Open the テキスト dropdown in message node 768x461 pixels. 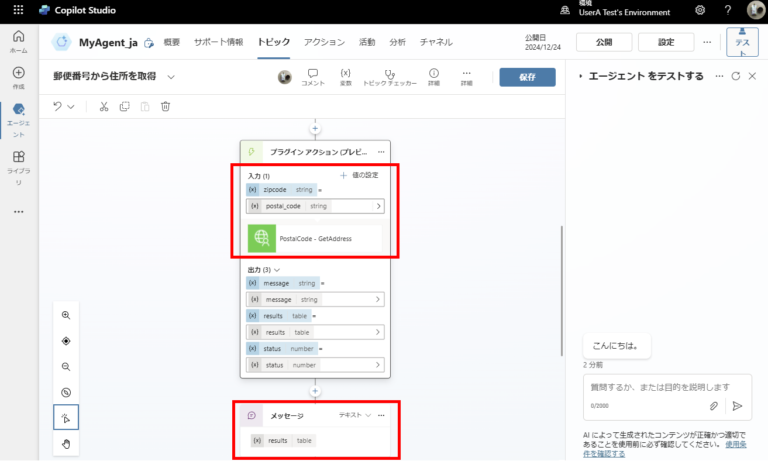click(x=355, y=415)
